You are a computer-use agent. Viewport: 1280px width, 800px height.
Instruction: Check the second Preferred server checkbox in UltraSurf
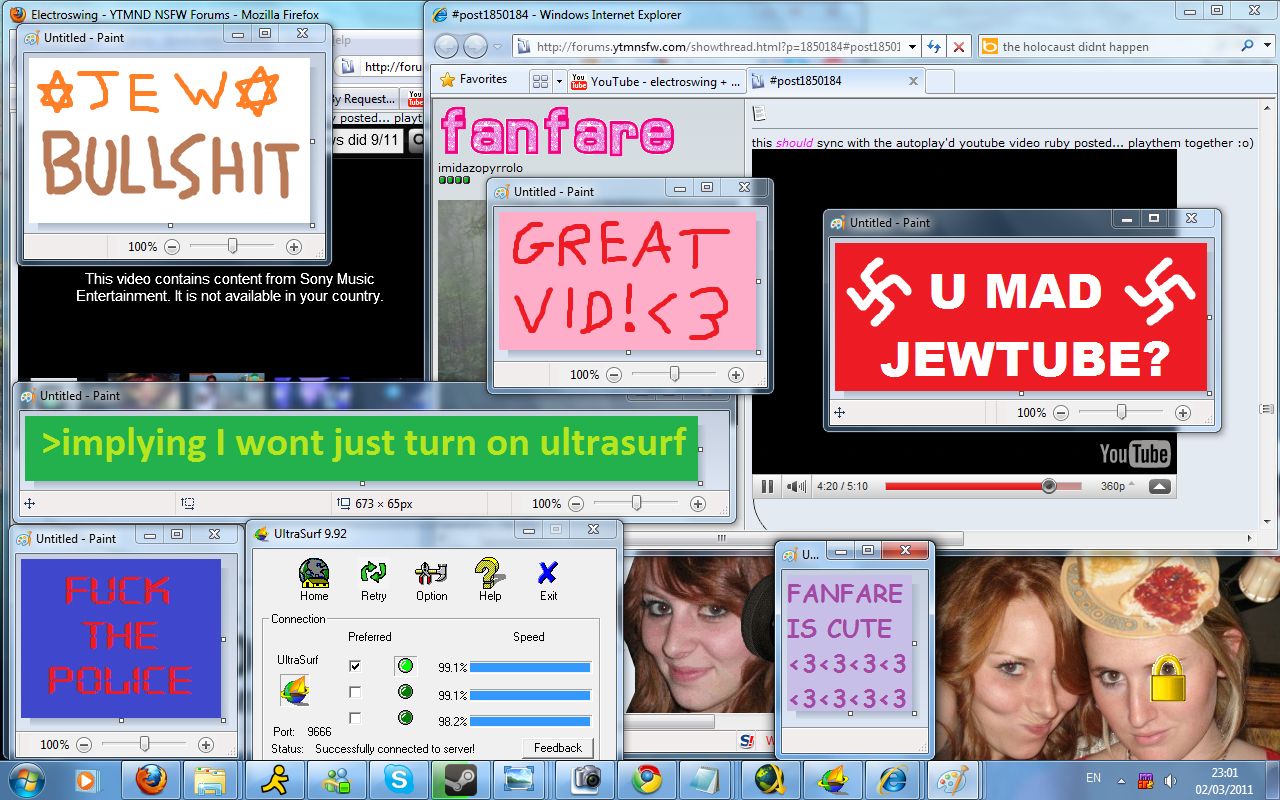[x=355, y=692]
